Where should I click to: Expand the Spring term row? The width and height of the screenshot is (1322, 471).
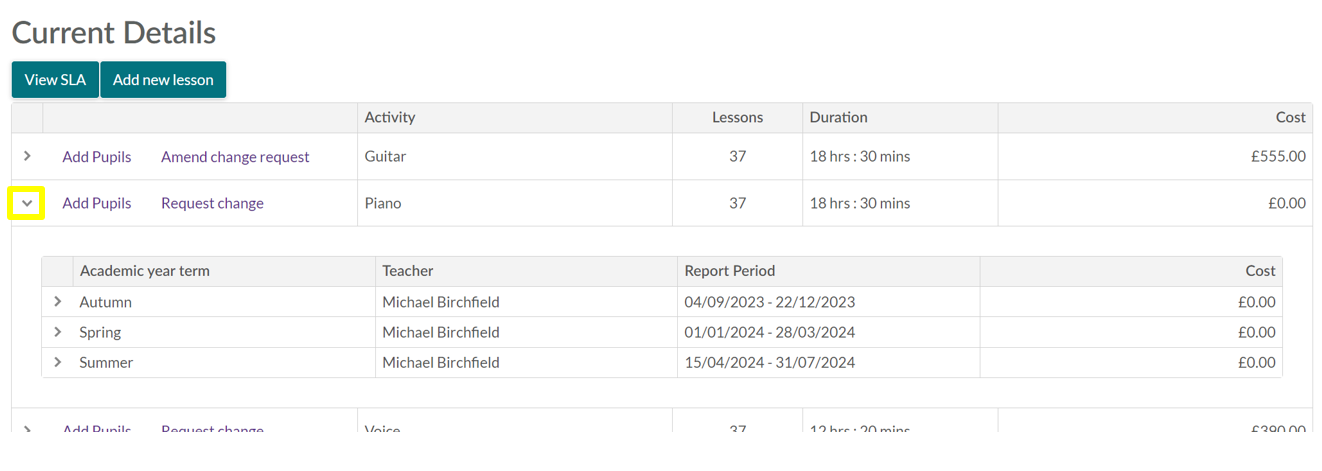[58, 332]
